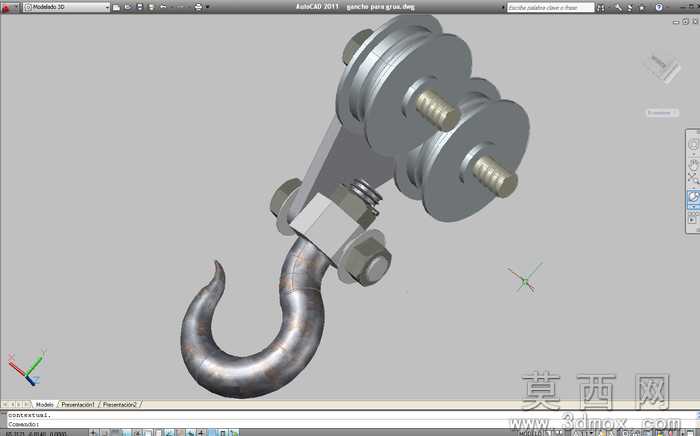Open the Modelado 3D workspace dropdown

tap(66, 7)
